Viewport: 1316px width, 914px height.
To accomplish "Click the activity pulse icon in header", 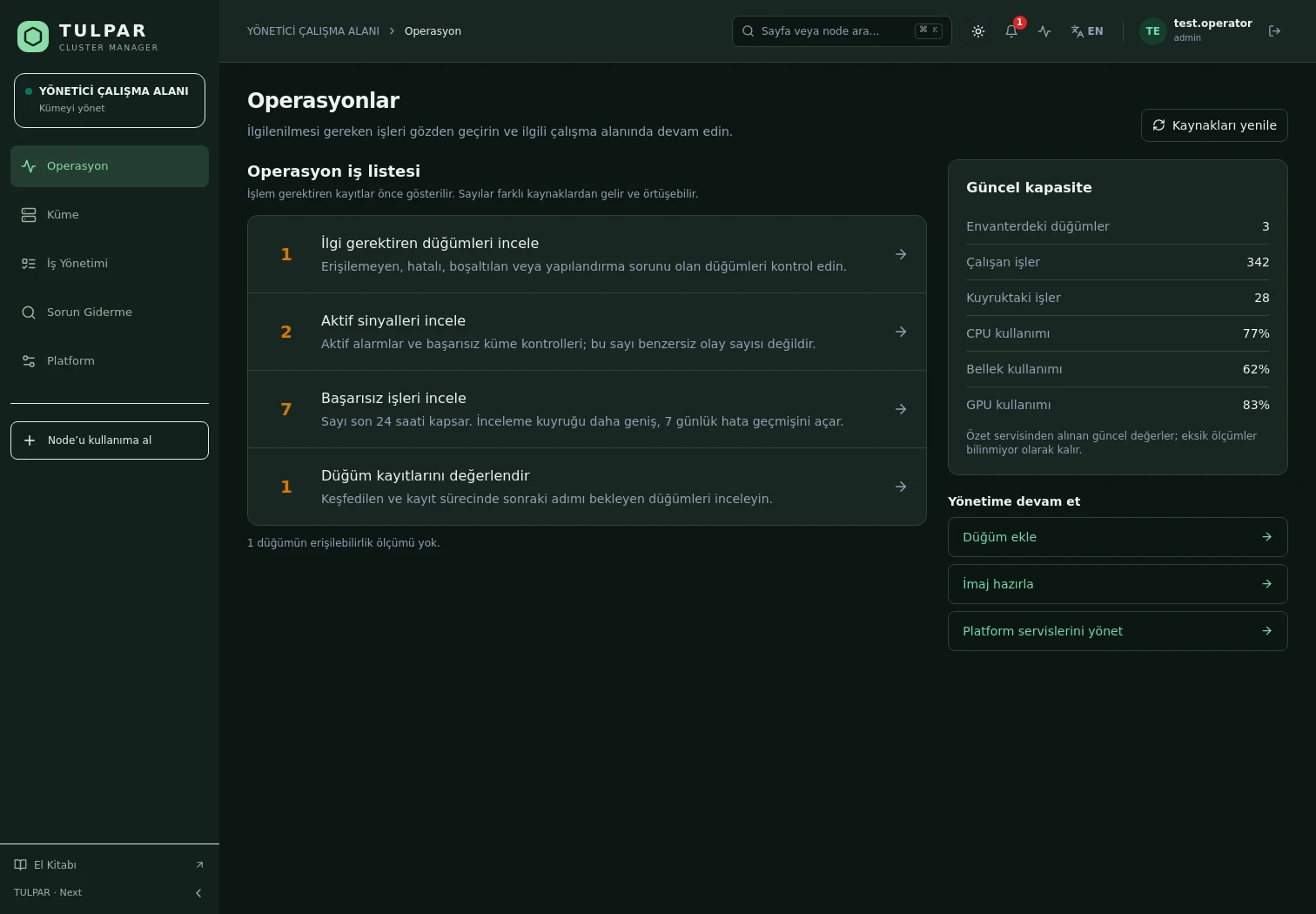I will tap(1044, 31).
